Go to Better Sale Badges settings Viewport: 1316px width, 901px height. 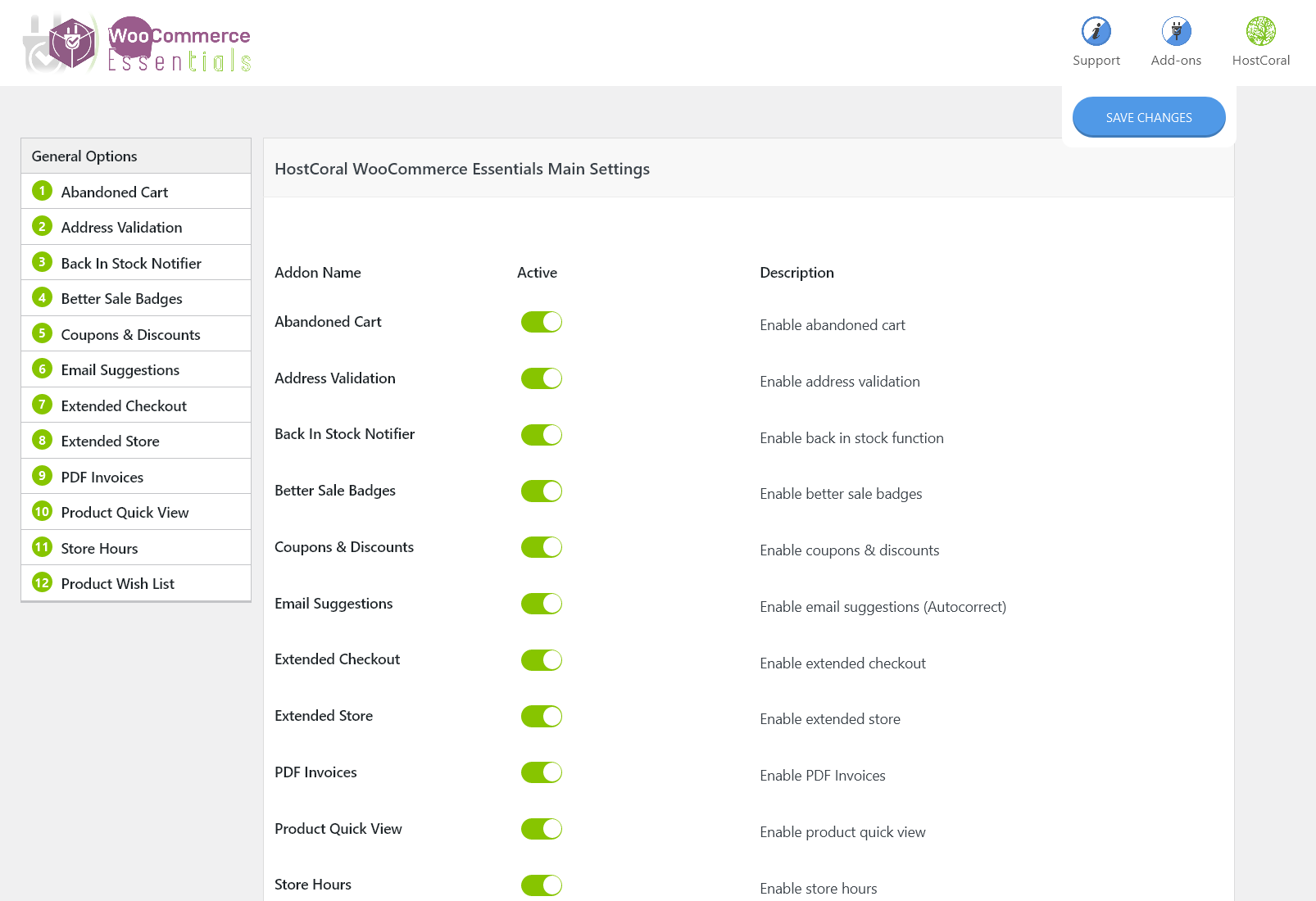(121, 299)
